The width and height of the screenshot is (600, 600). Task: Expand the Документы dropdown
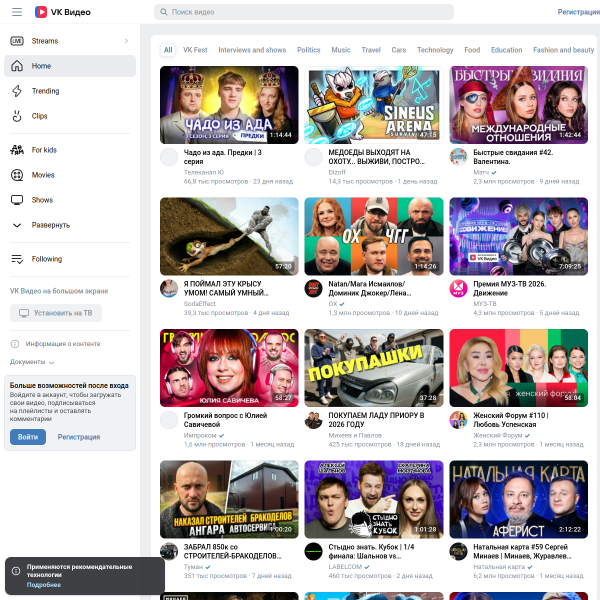32,362
